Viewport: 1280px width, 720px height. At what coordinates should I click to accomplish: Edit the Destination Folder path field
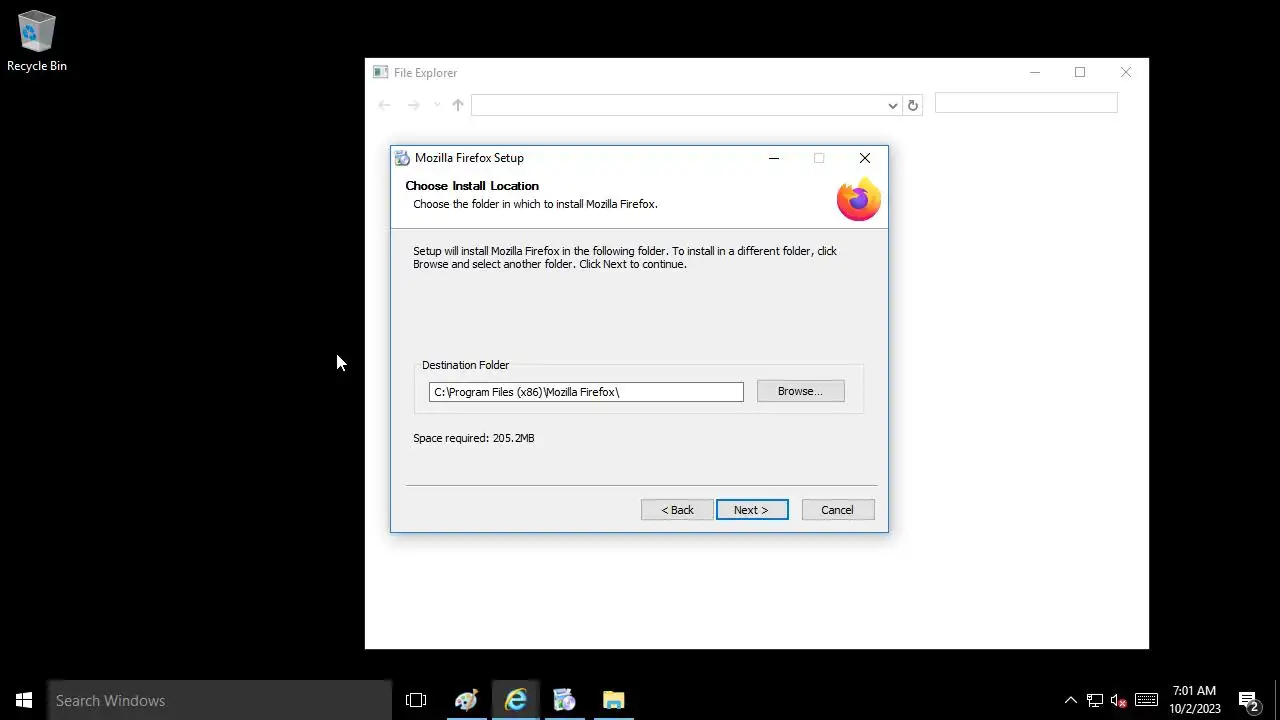[586, 392]
